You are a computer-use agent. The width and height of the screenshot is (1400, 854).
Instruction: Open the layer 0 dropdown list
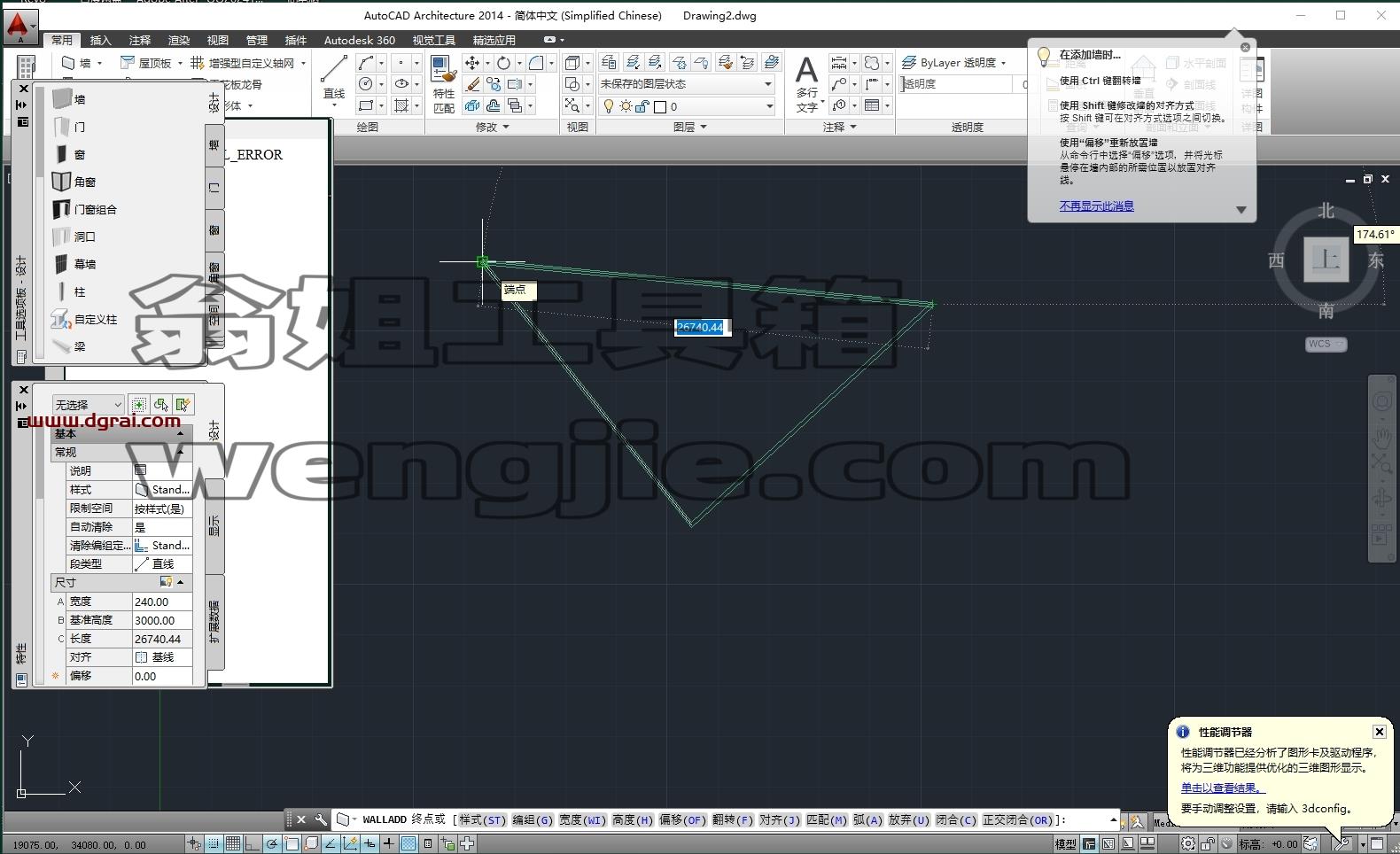tap(768, 106)
